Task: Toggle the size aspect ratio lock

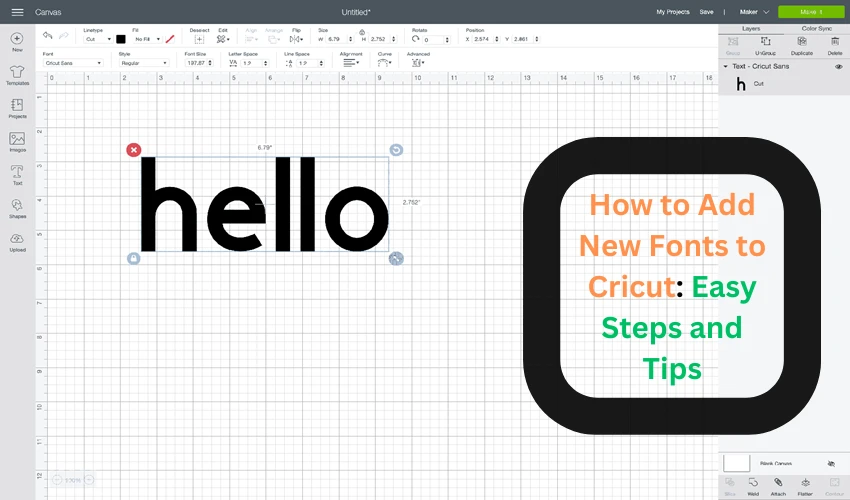Action: click(x=361, y=31)
